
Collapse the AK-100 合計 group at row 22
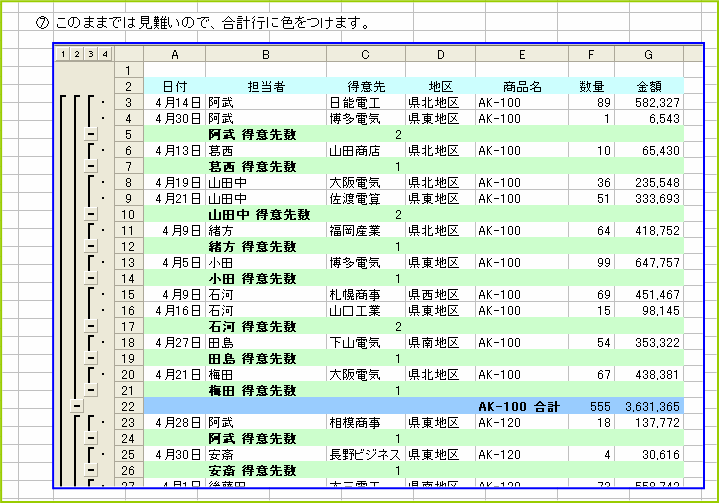pos(77,406)
